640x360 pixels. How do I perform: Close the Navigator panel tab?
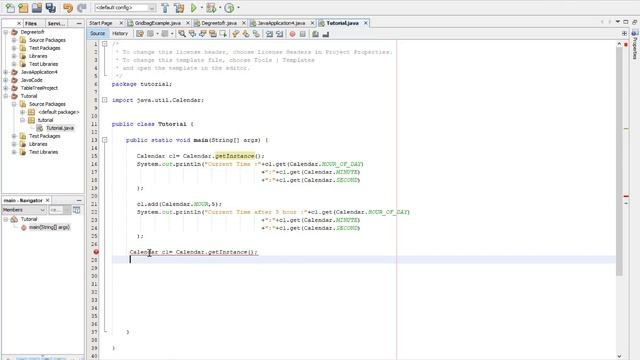coord(48,200)
